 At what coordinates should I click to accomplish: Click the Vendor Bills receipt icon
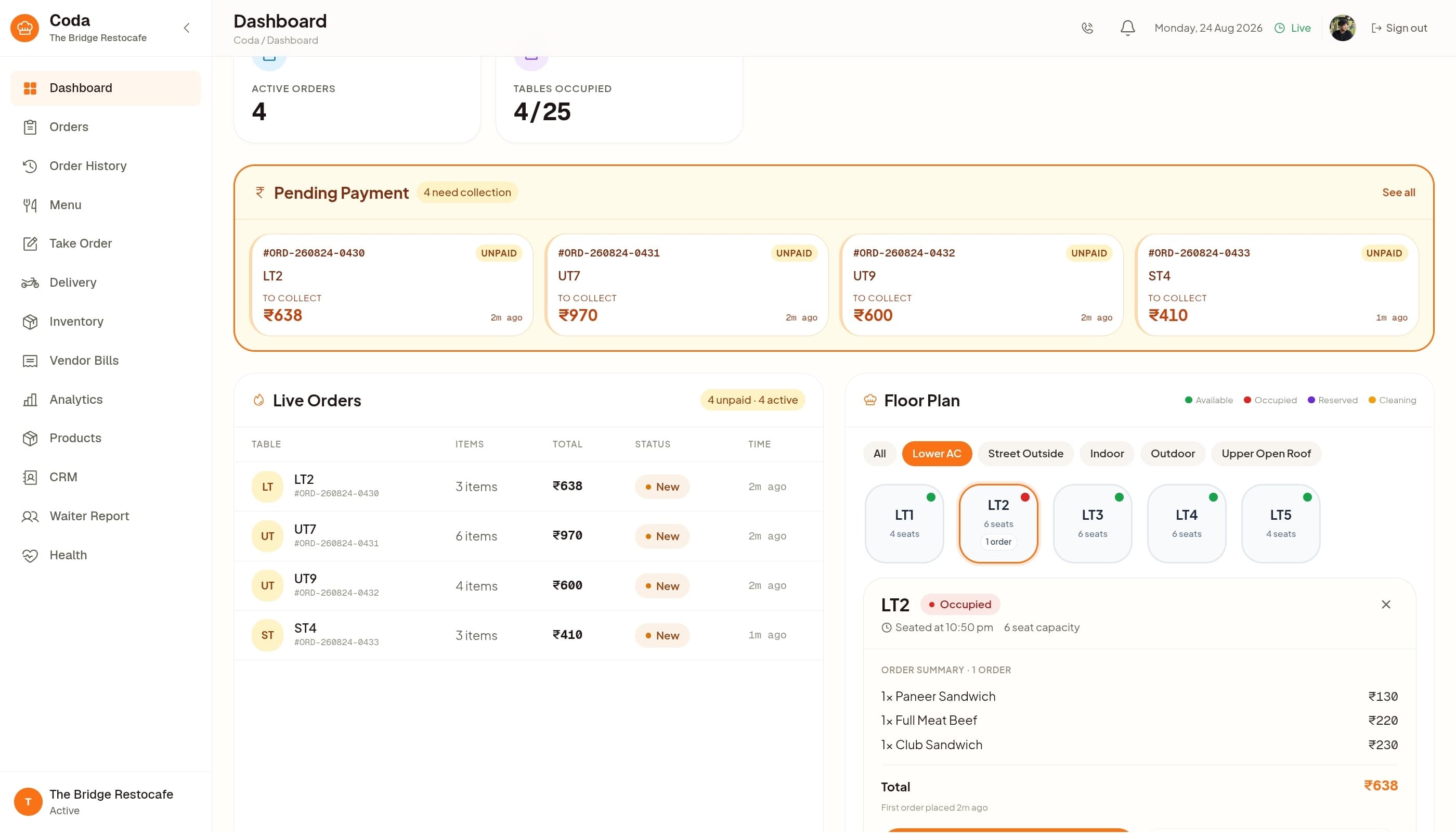30,361
